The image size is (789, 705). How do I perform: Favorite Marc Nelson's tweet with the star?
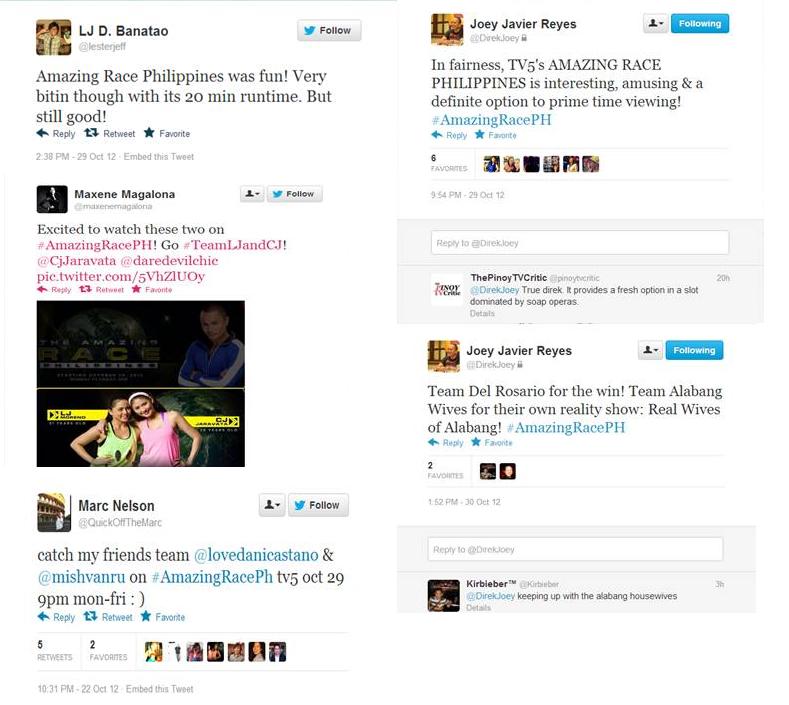(x=146, y=616)
